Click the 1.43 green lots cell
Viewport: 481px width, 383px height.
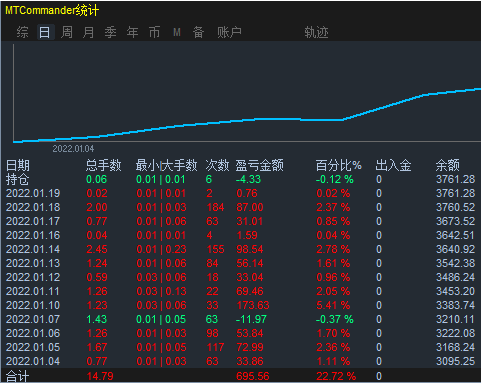[x=97, y=319]
